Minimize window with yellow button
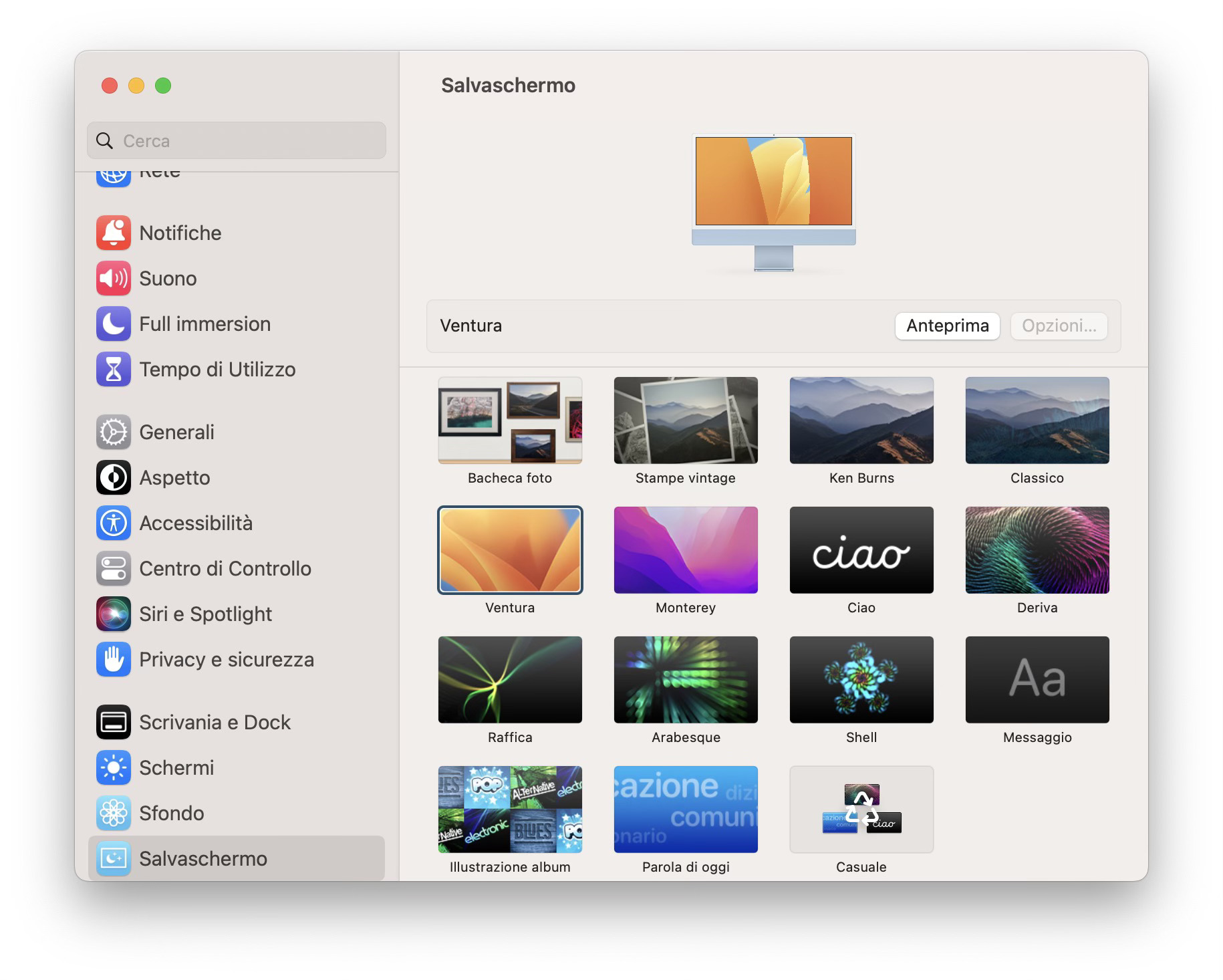This screenshot has height=980, width=1223. 136,86
